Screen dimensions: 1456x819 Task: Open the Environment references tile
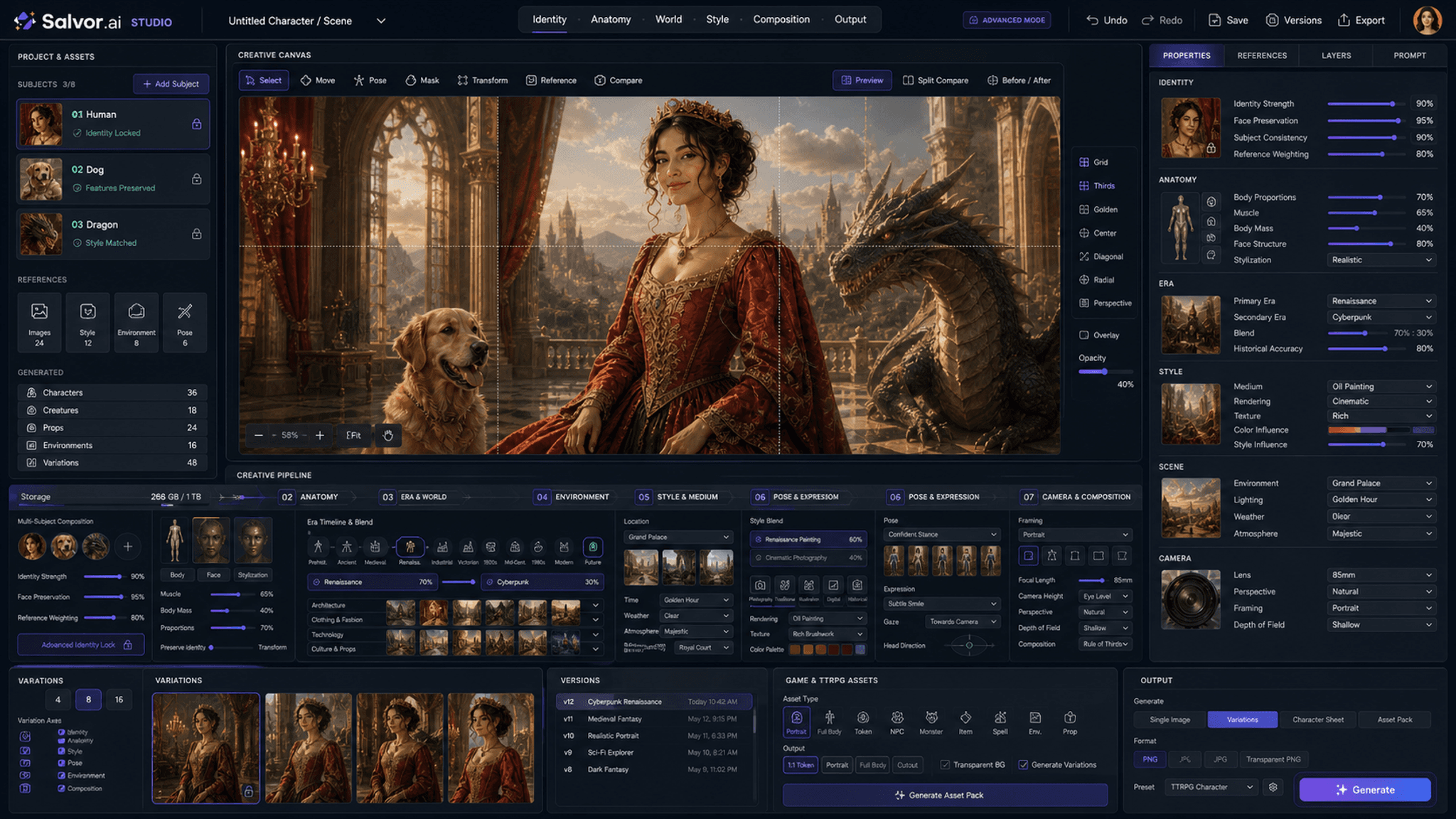point(136,322)
